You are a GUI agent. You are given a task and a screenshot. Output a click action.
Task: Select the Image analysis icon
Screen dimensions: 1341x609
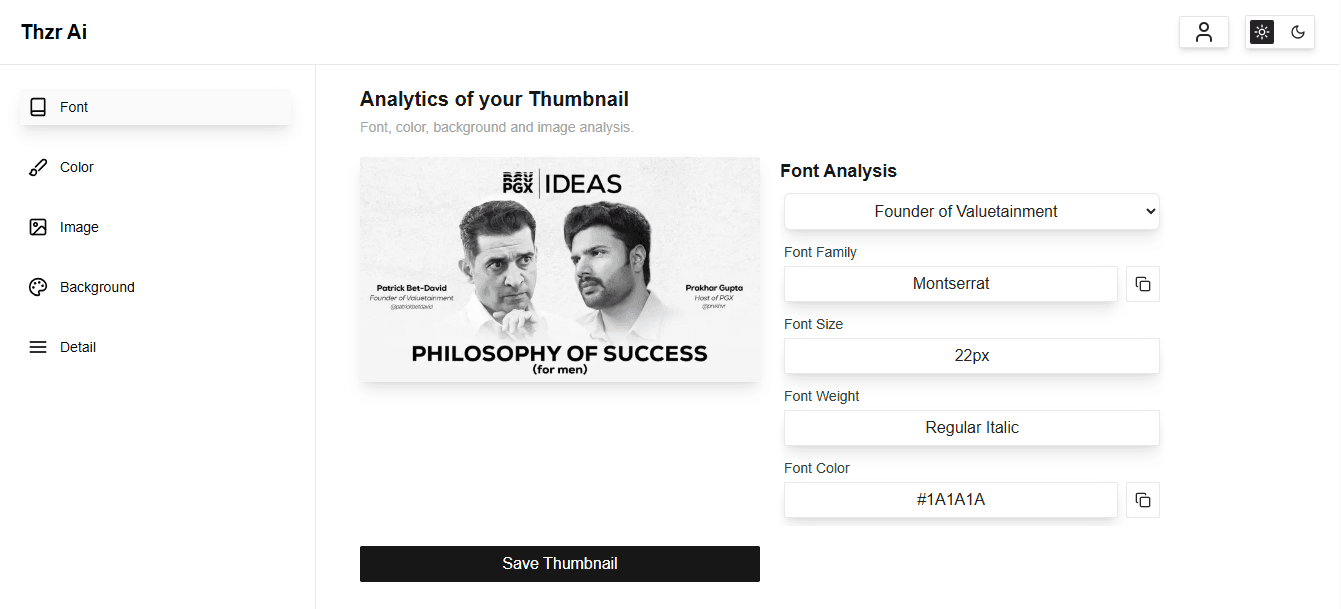[38, 227]
